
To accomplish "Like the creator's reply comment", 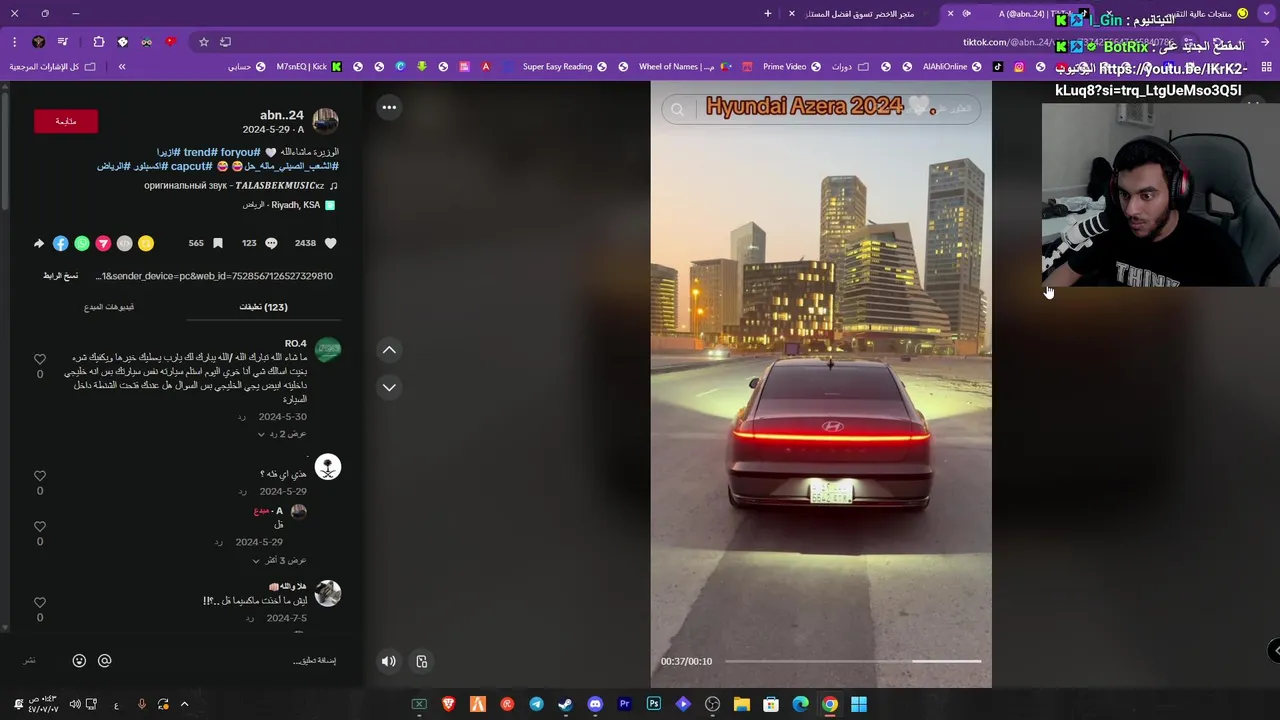I will pos(40,526).
